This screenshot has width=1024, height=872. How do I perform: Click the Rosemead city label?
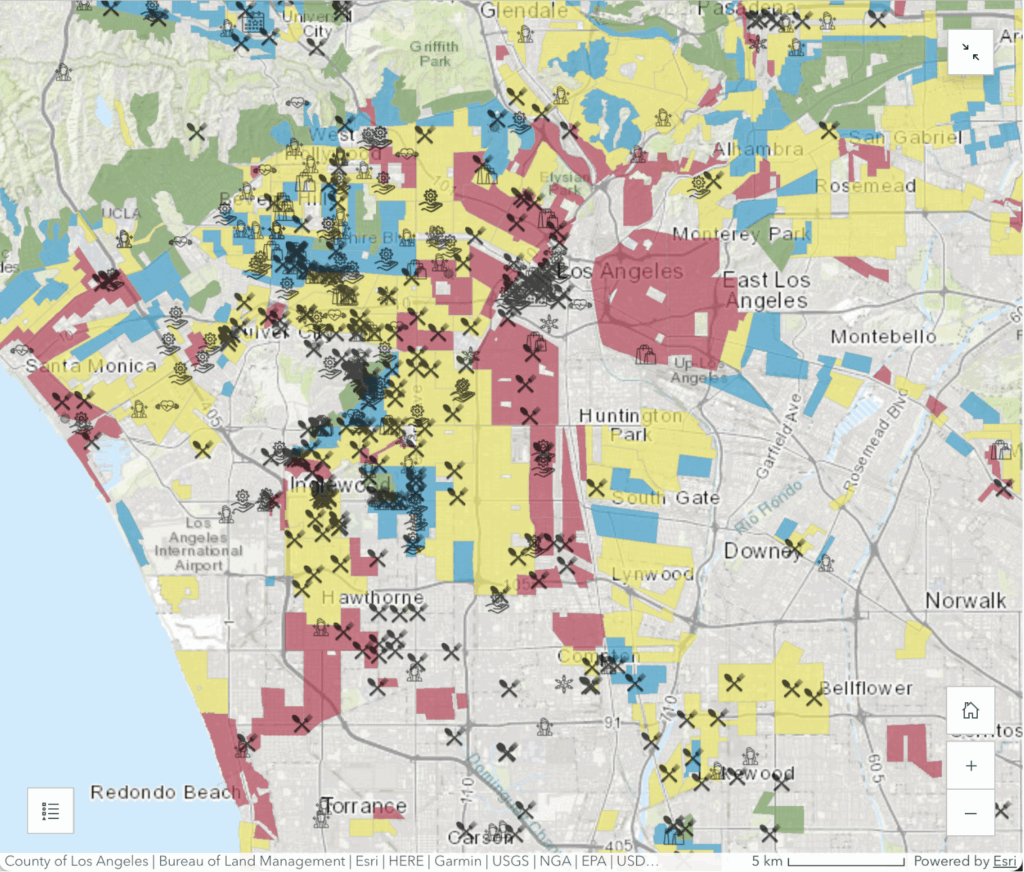[865, 186]
